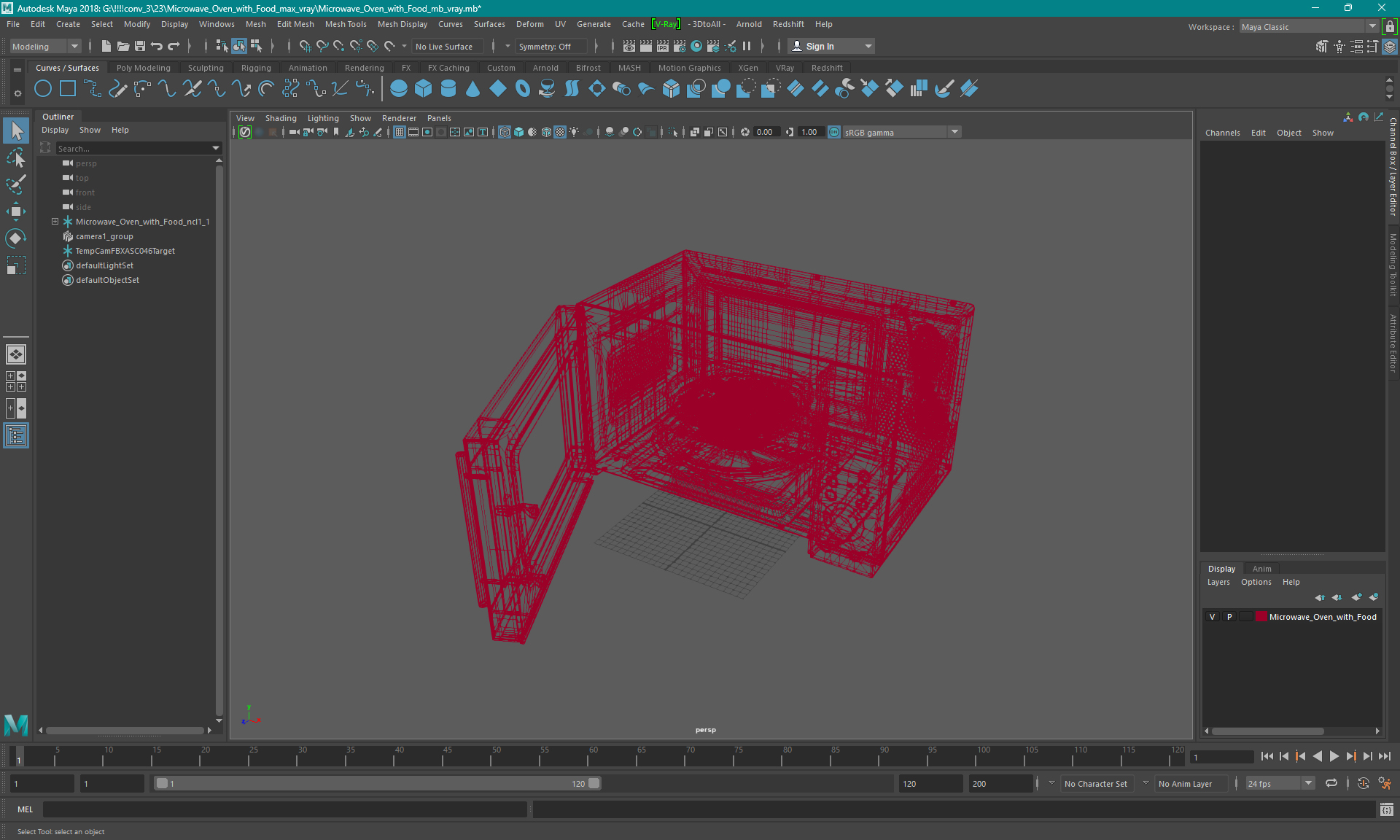The width and height of the screenshot is (1400, 840).
Task: Create a NURBS cube from shelf
Action: [424, 89]
